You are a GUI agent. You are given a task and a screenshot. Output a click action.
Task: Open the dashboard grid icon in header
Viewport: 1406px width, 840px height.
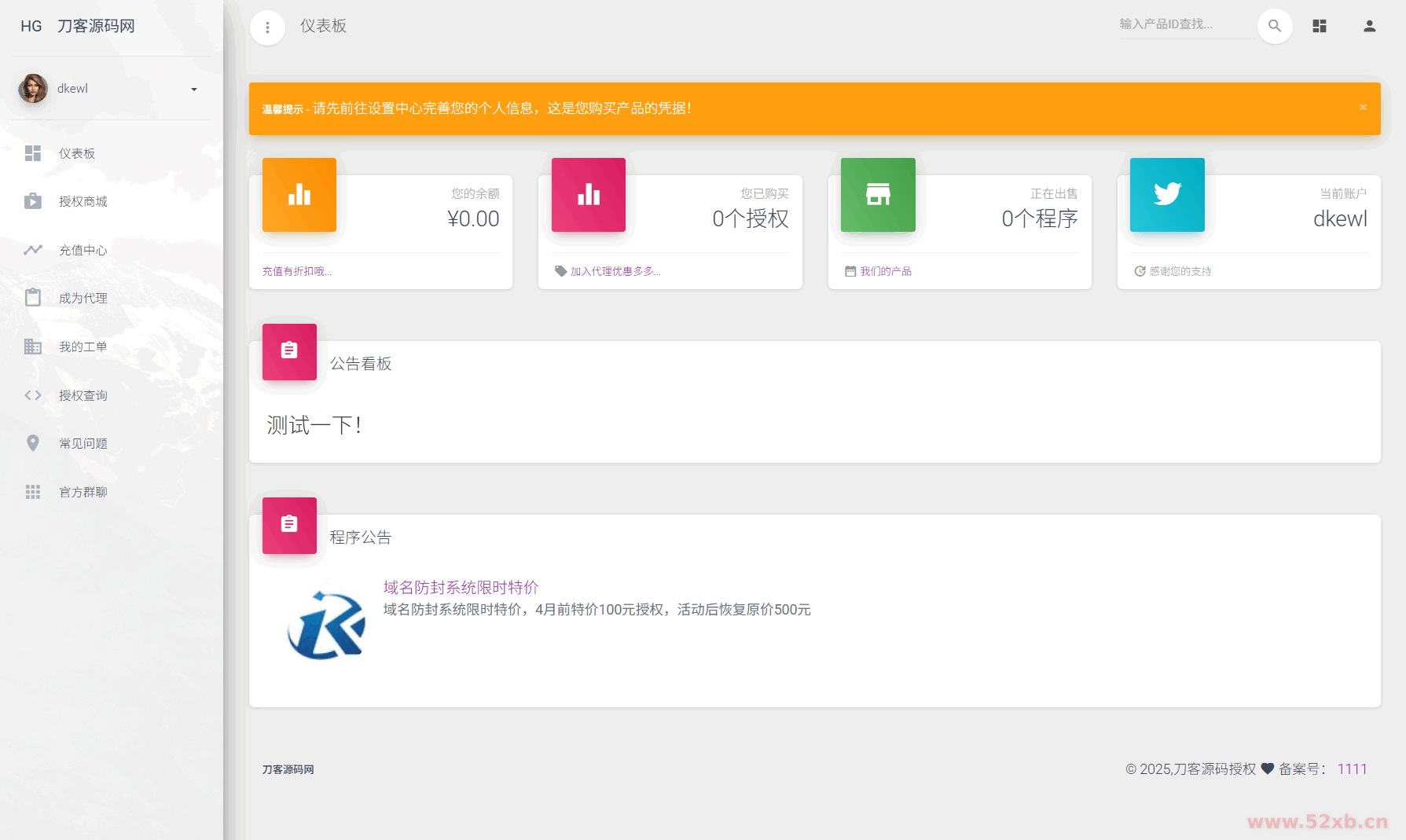(x=1320, y=26)
